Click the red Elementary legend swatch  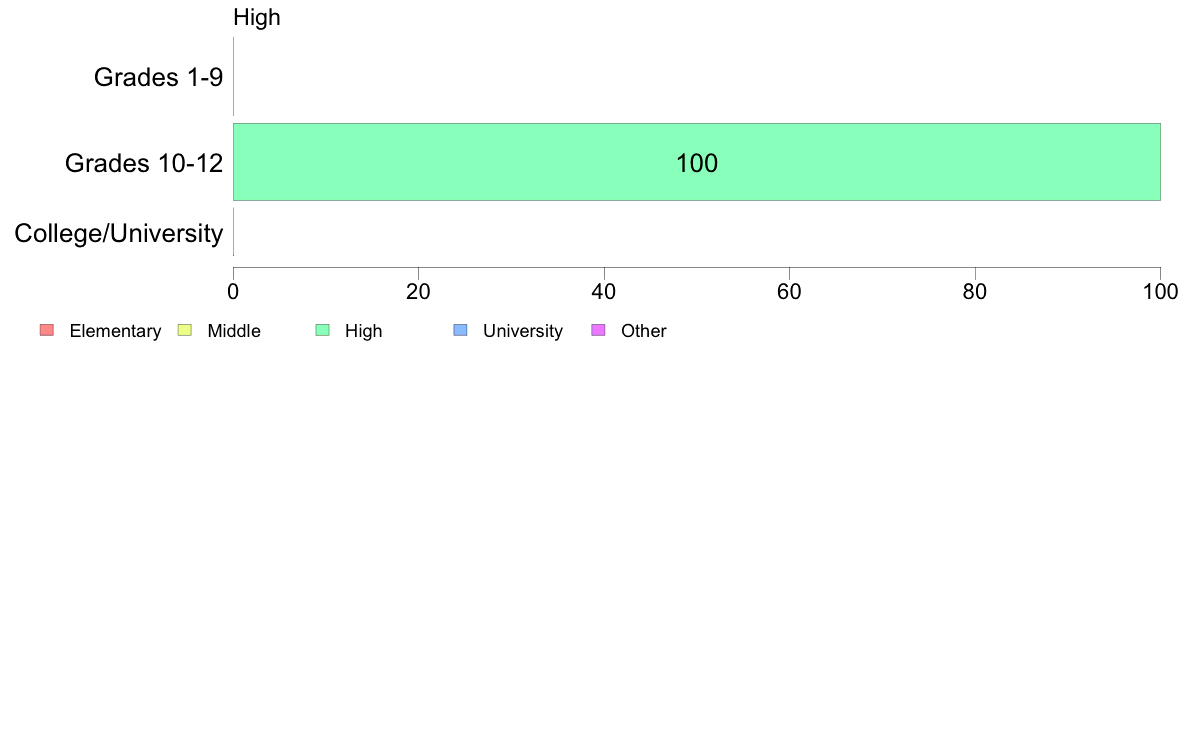click(47, 330)
